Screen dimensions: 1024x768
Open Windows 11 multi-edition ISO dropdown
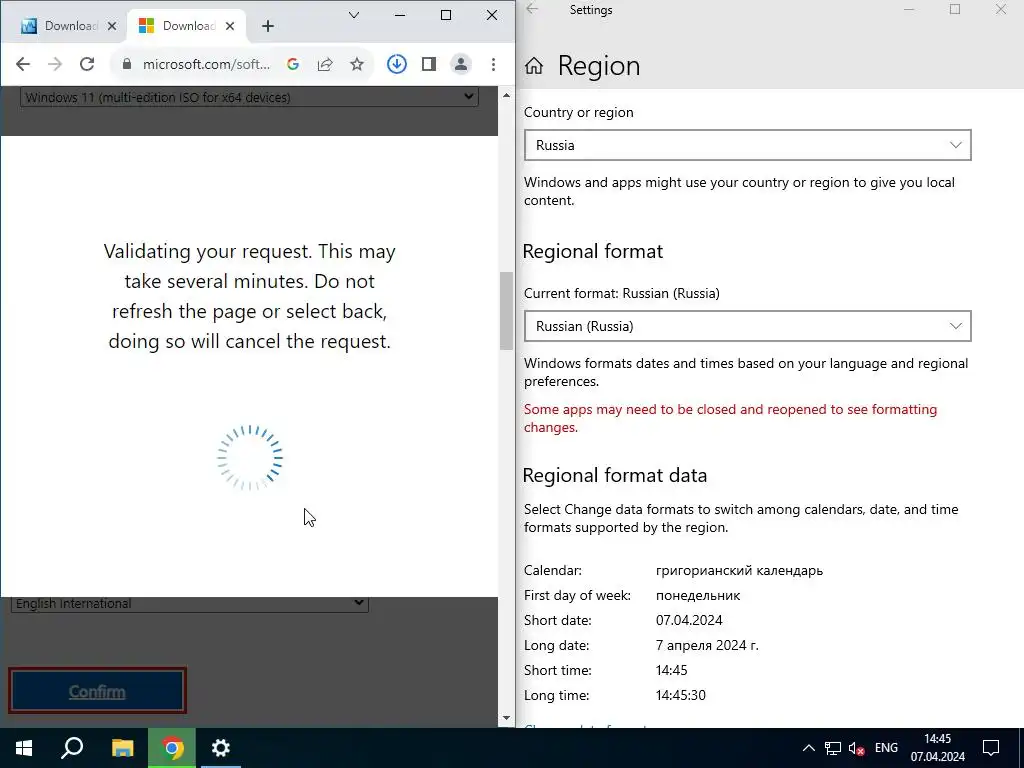249,97
